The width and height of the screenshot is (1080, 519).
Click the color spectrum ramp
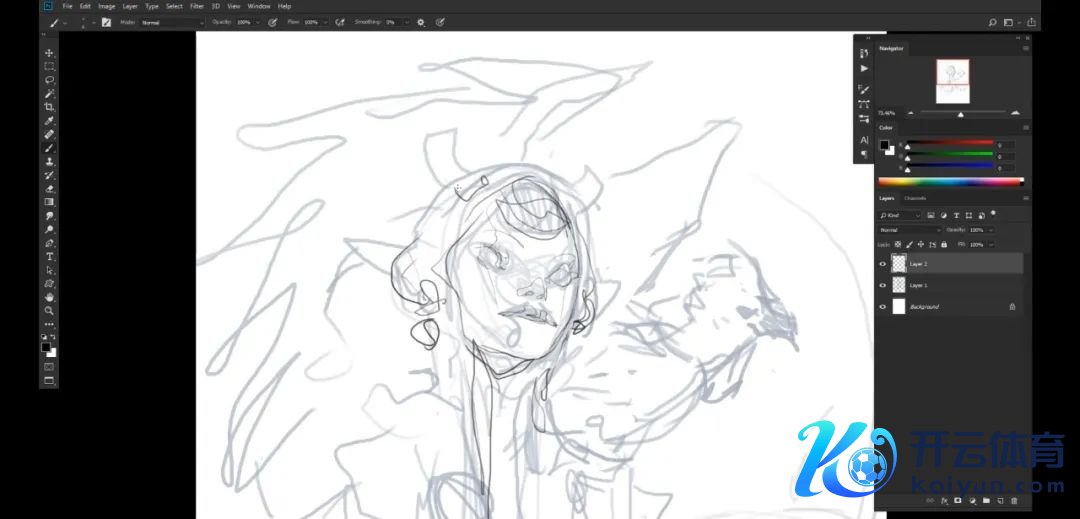click(950, 182)
